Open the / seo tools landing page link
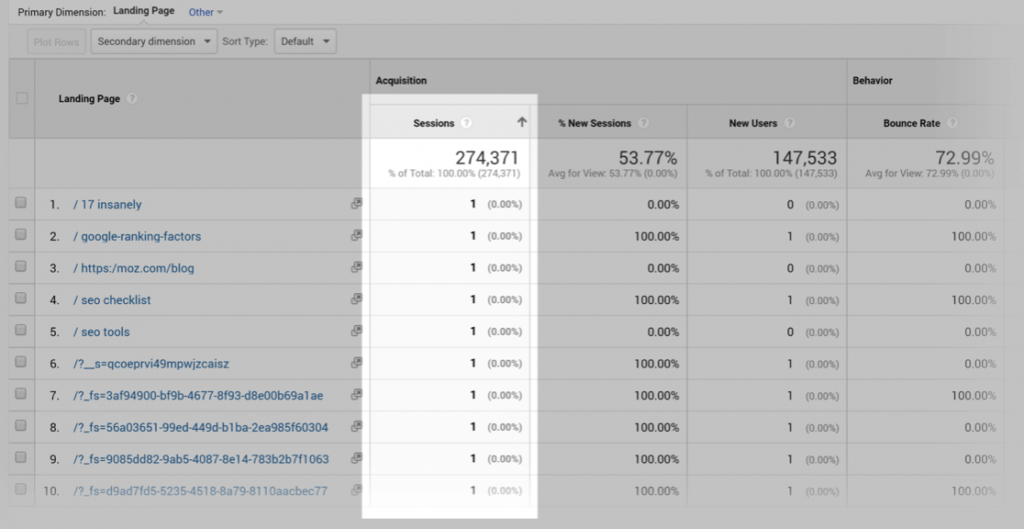This screenshot has height=529, width=1024. tap(101, 332)
